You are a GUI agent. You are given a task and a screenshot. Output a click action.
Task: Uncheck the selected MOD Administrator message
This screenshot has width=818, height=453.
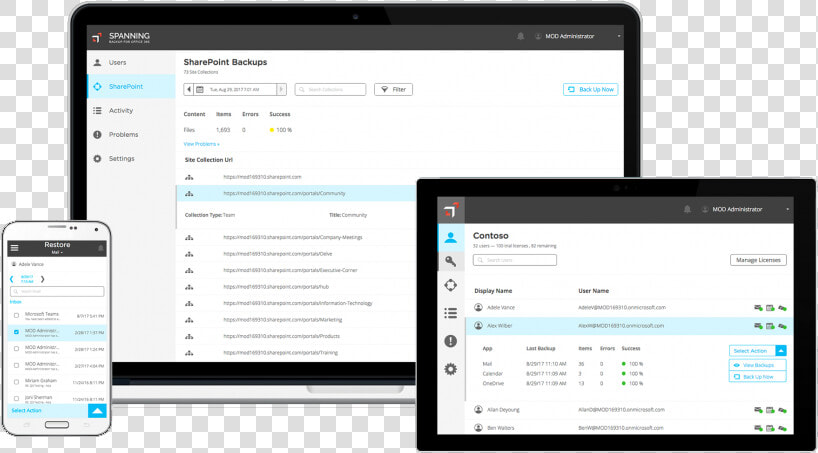[16, 332]
